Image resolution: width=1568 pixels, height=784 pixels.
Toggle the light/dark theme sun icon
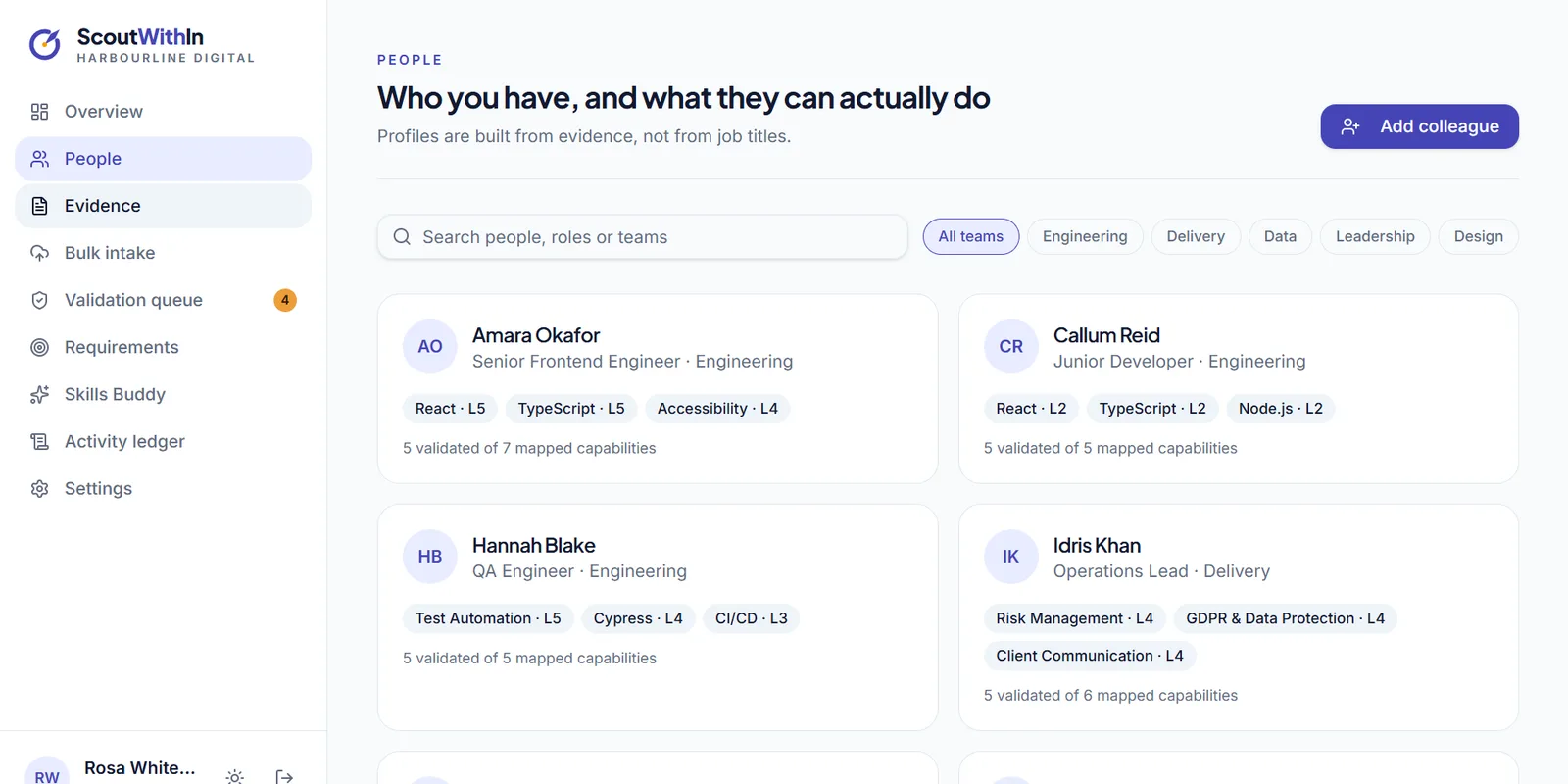point(234,777)
